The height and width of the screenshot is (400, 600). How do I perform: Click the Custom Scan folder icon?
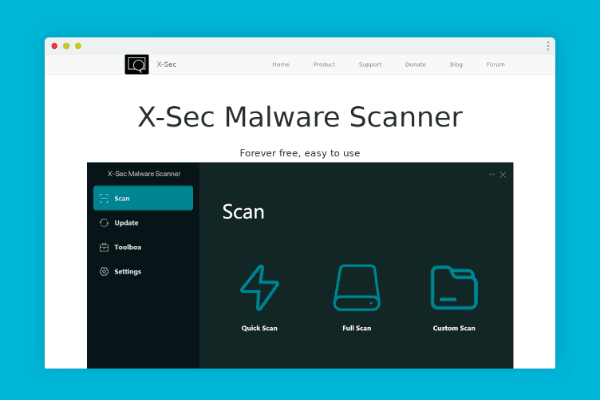point(454,287)
